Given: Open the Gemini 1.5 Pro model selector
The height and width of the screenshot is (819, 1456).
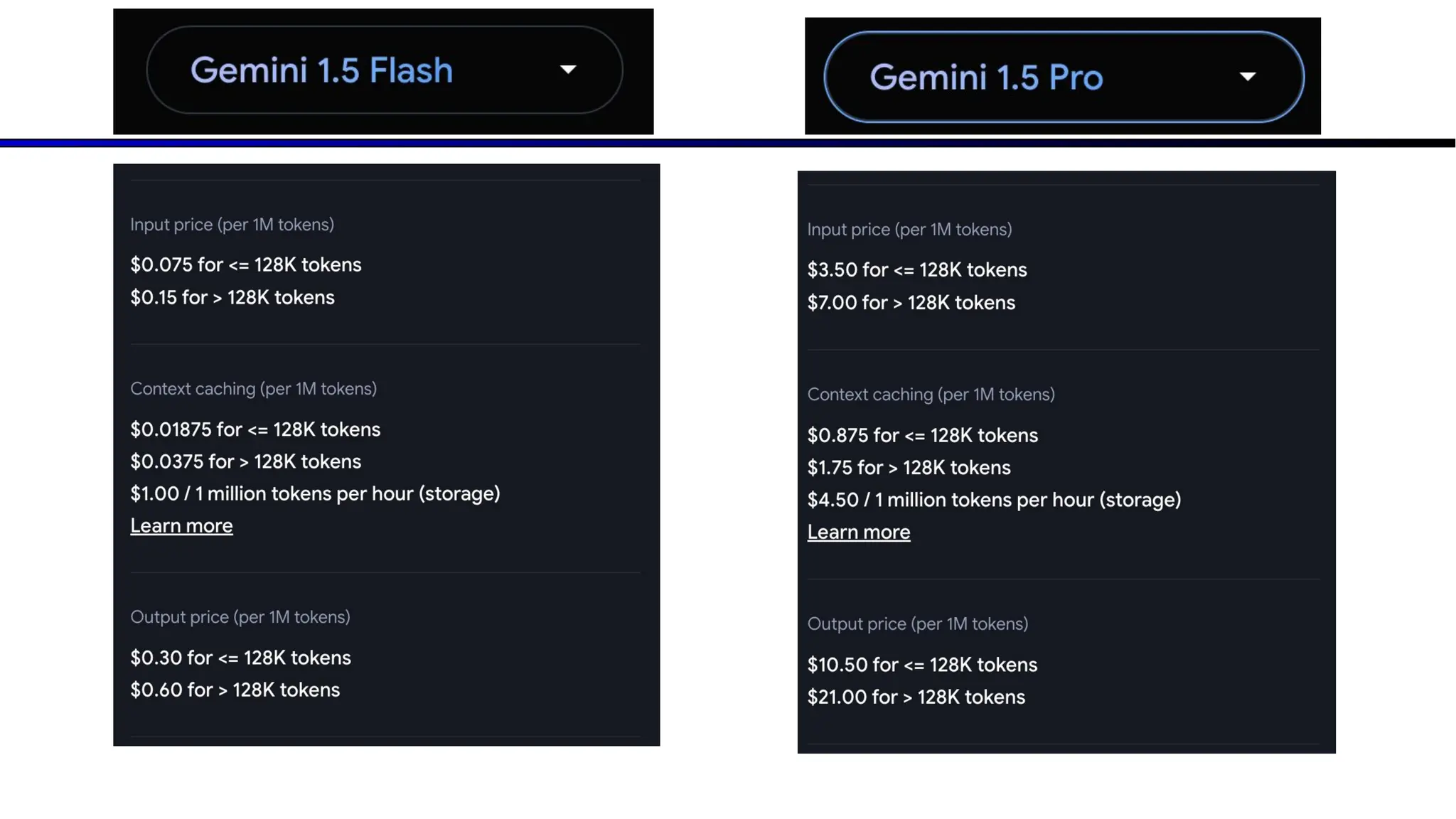Looking at the screenshot, I should pos(1063,77).
